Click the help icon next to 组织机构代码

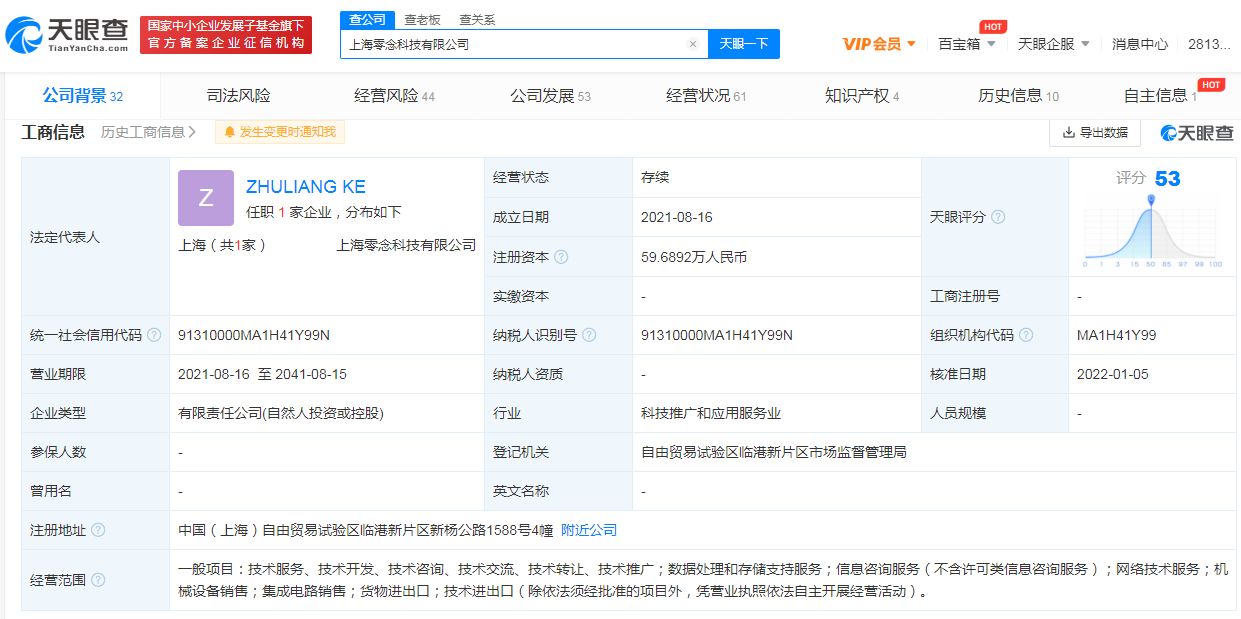point(1025,335)
